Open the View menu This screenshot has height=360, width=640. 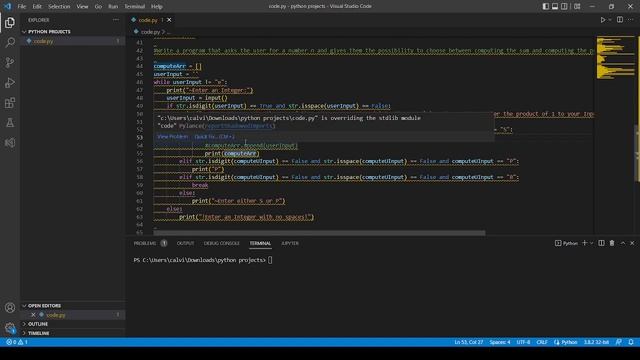pyautogui.click(x=82, y=6)
